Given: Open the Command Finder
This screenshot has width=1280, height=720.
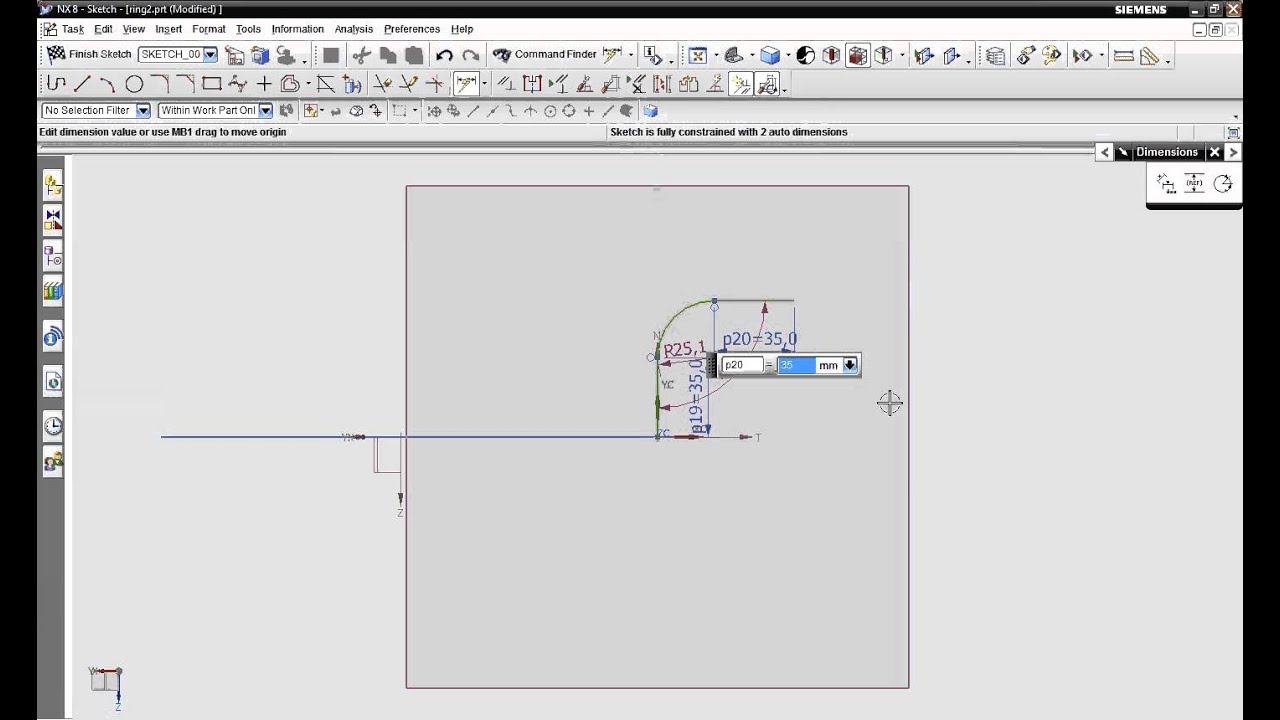Looking at the screenshot, I should (x=546, y=55).
